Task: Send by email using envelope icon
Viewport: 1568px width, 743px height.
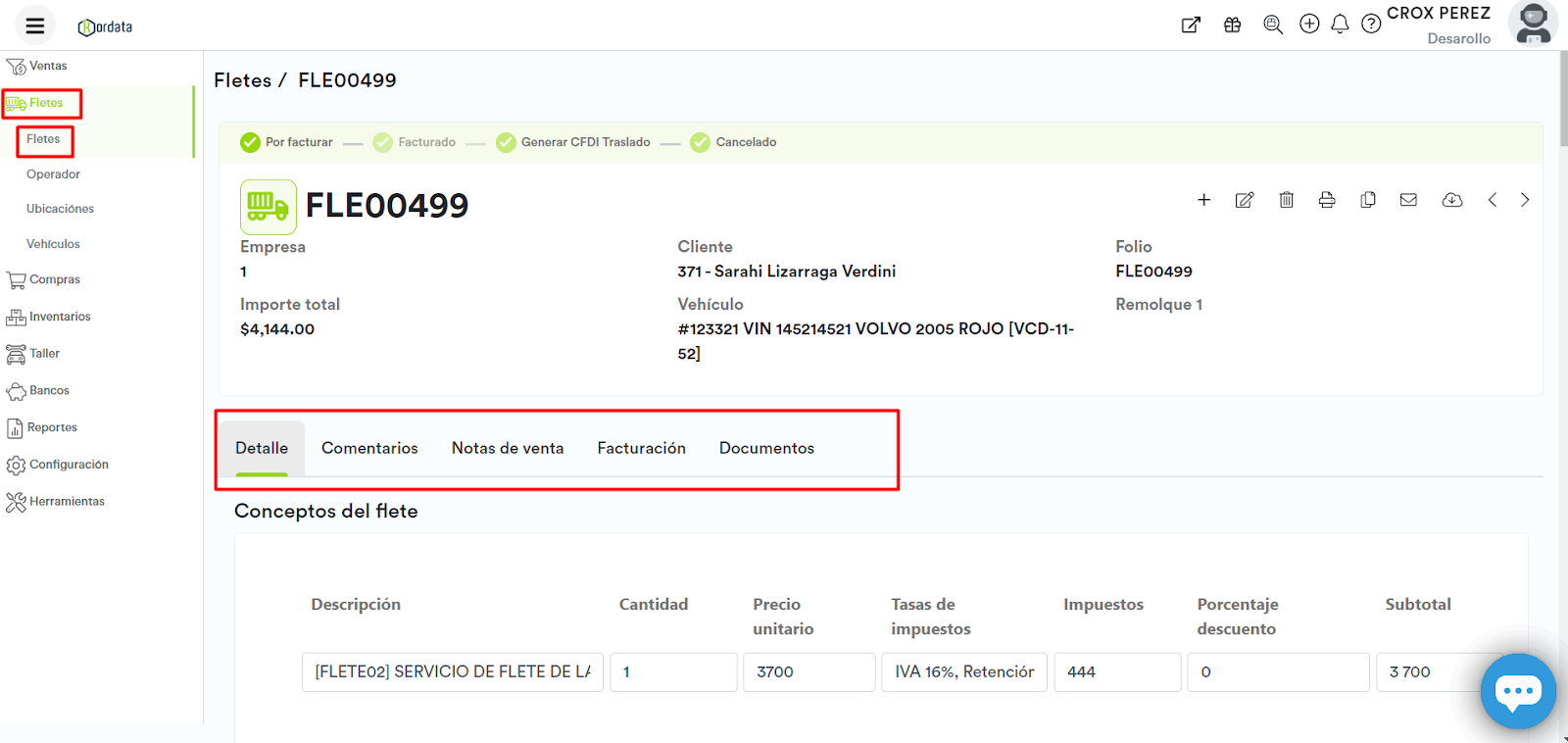Action: click(1408, 200)
